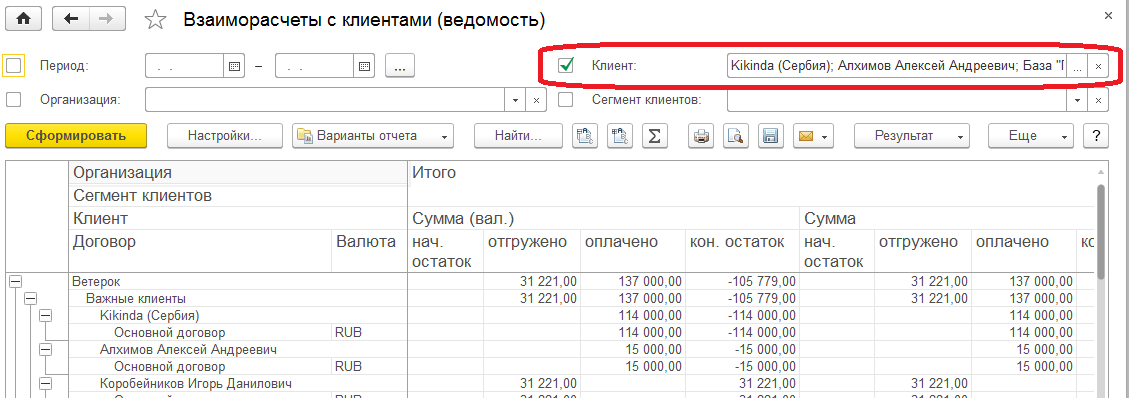Viewport: 1129px width, 398px height.
Task: Go to the home page icon
Action: pyautogui.click(x=24, y=19)
